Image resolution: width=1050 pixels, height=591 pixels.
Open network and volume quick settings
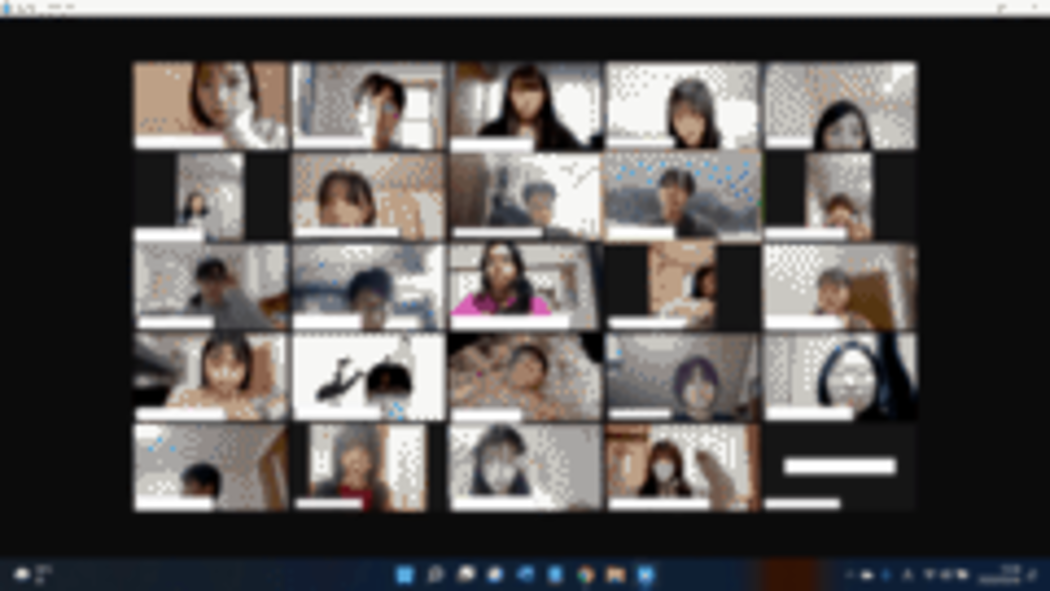coord(945,575)
